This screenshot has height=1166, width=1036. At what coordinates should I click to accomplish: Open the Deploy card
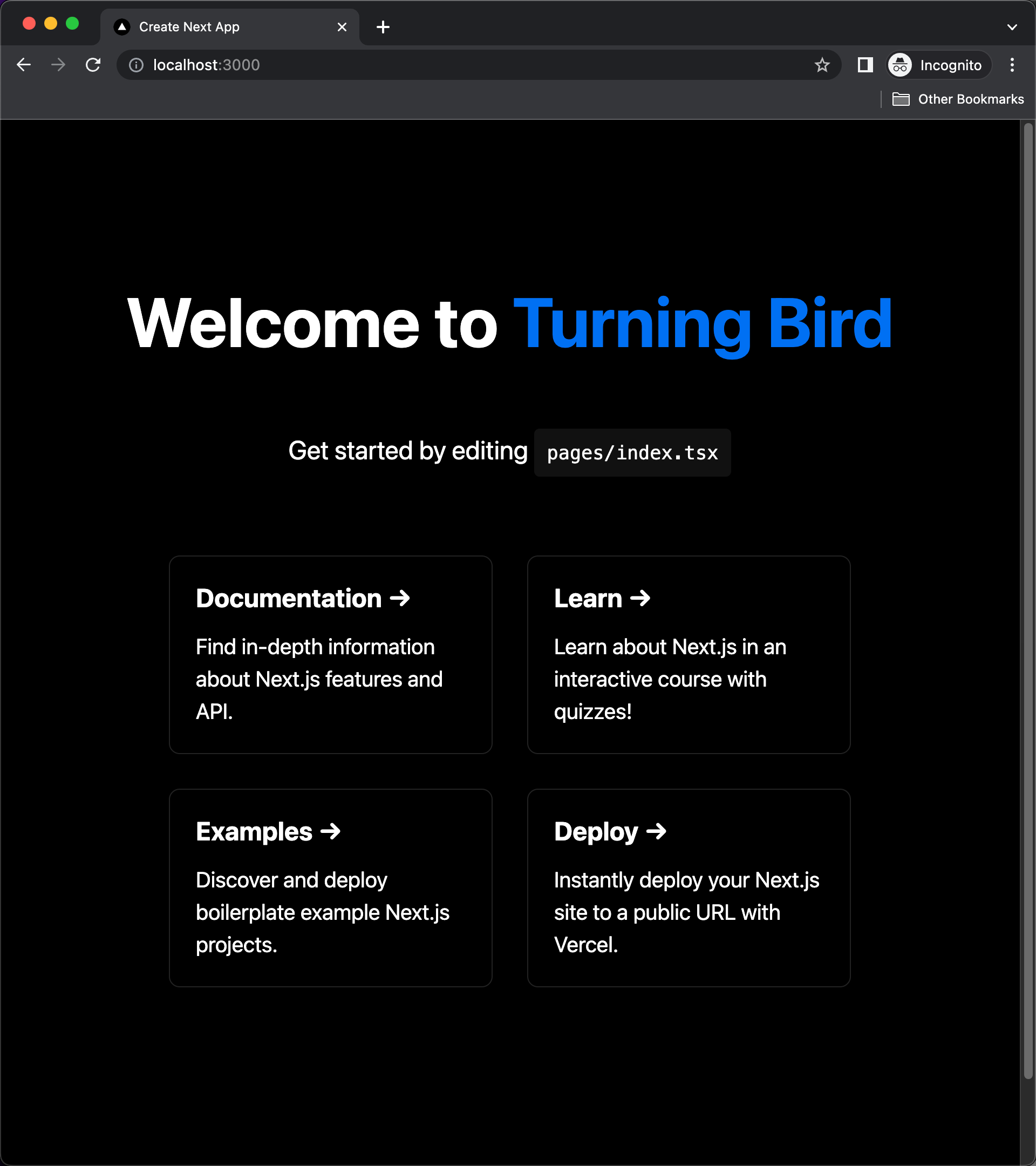pyautogui.click(x=689, y=888)
